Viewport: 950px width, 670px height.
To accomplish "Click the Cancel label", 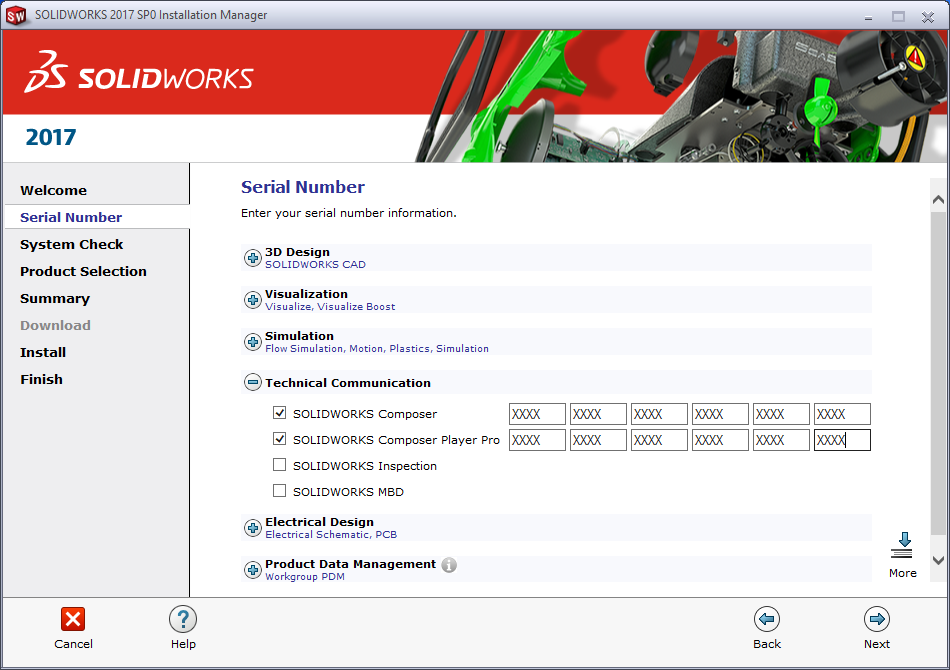I will click(73, 644).
